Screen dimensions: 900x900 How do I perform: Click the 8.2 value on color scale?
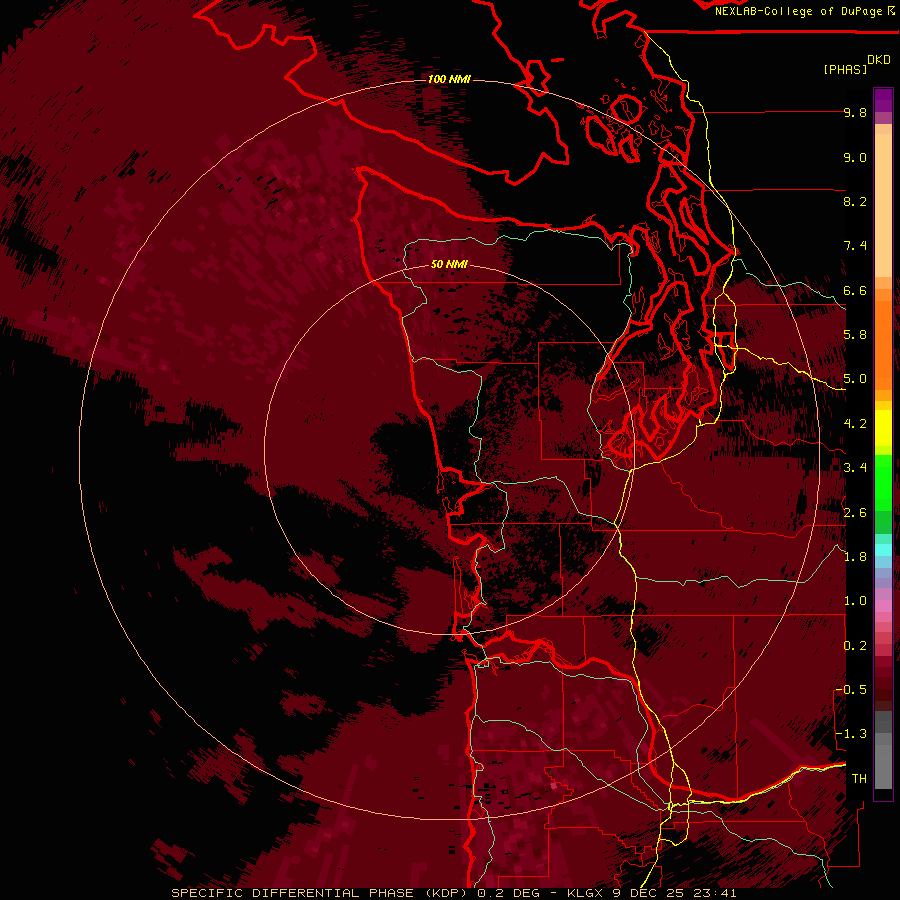point(855,201)
